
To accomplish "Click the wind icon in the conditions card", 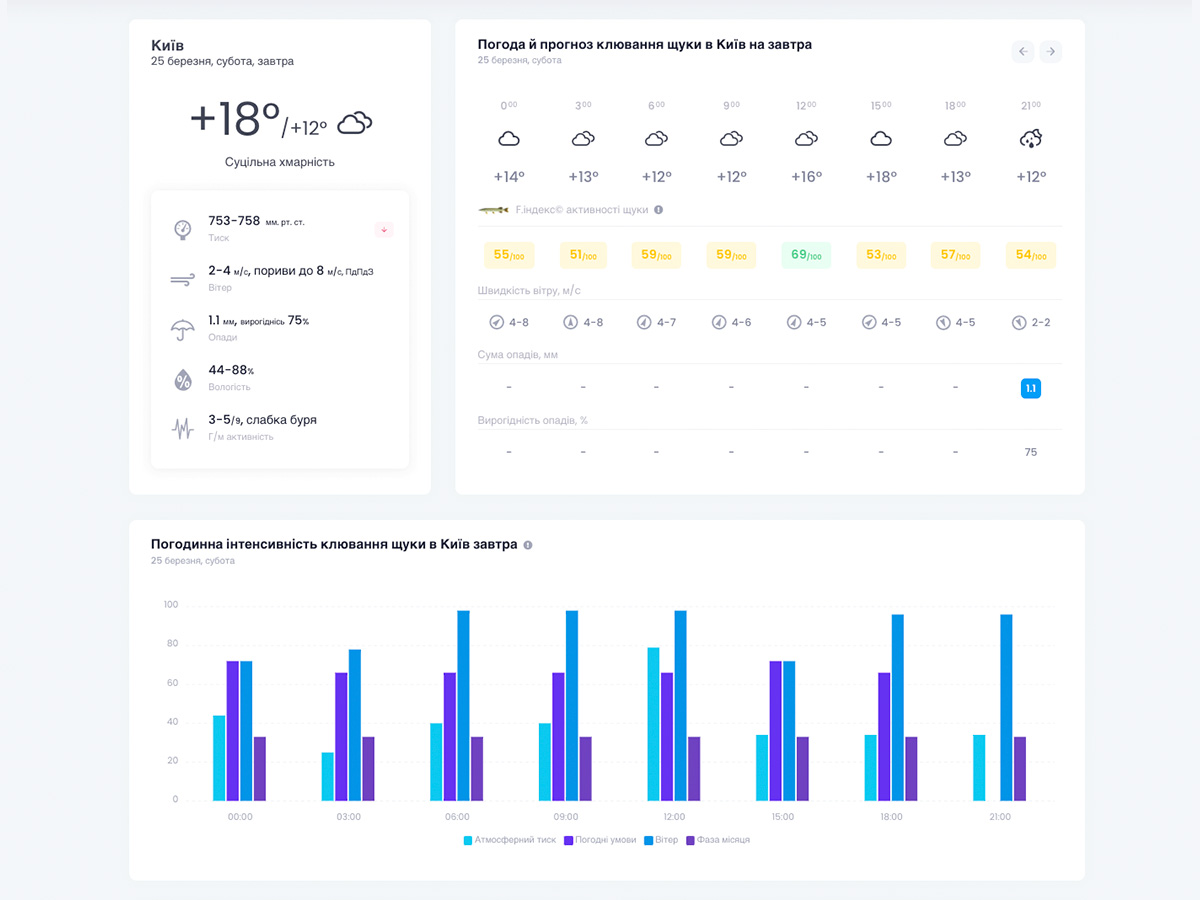I will pyautogui.click(x=182, y=279).
